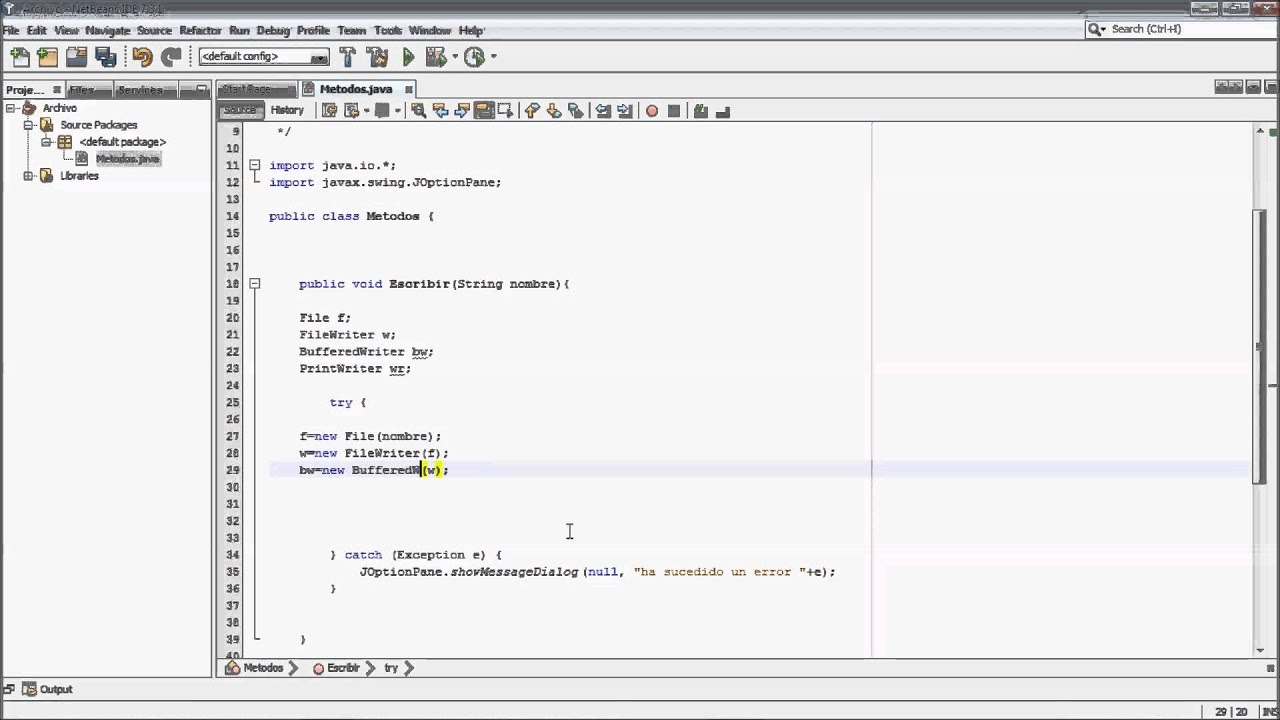This screenshot has height=720, width=1280.
Task: Open the Refactor menu
Action: coord(200,30)
